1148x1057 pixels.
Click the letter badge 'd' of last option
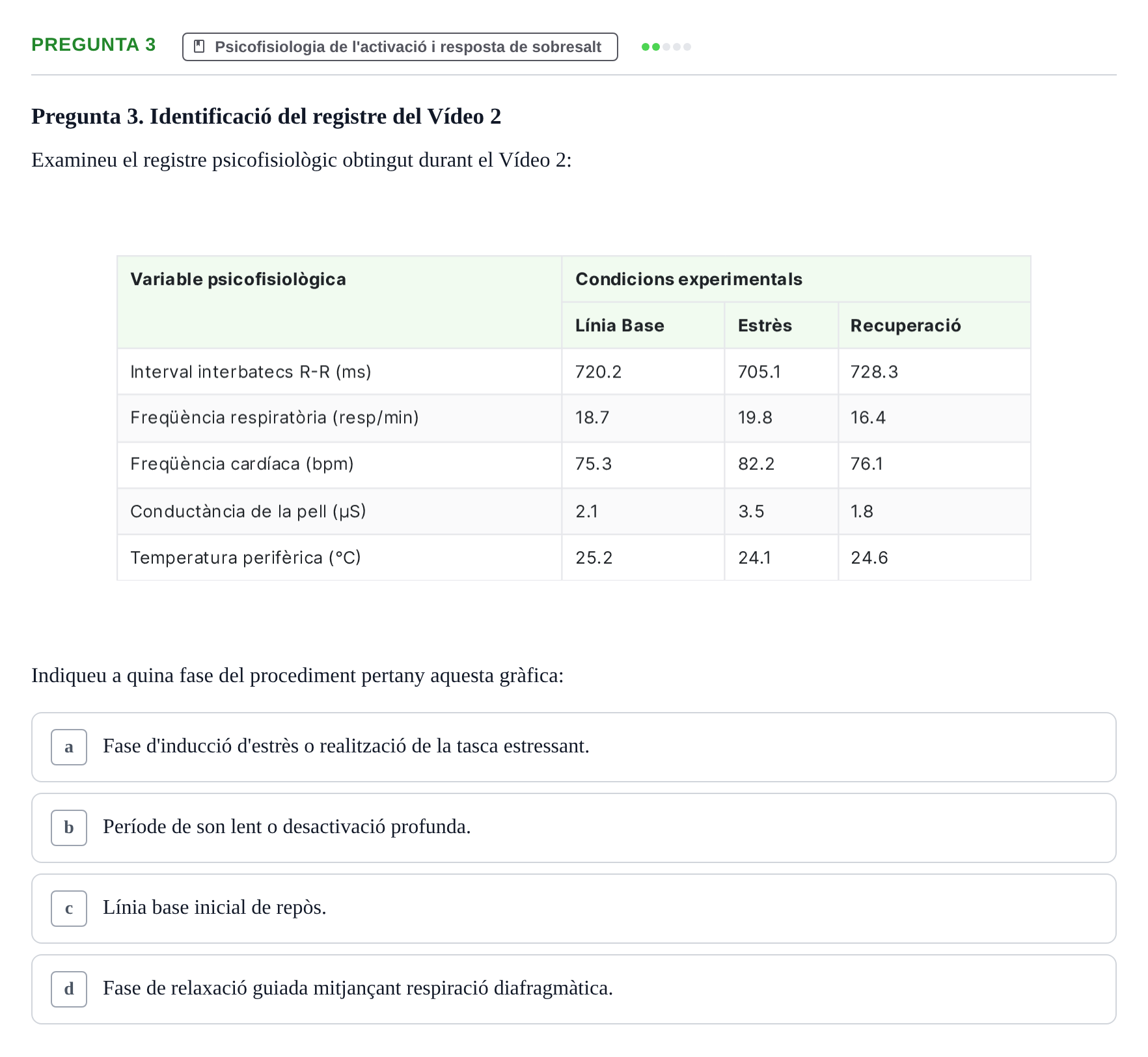point(69,989)
